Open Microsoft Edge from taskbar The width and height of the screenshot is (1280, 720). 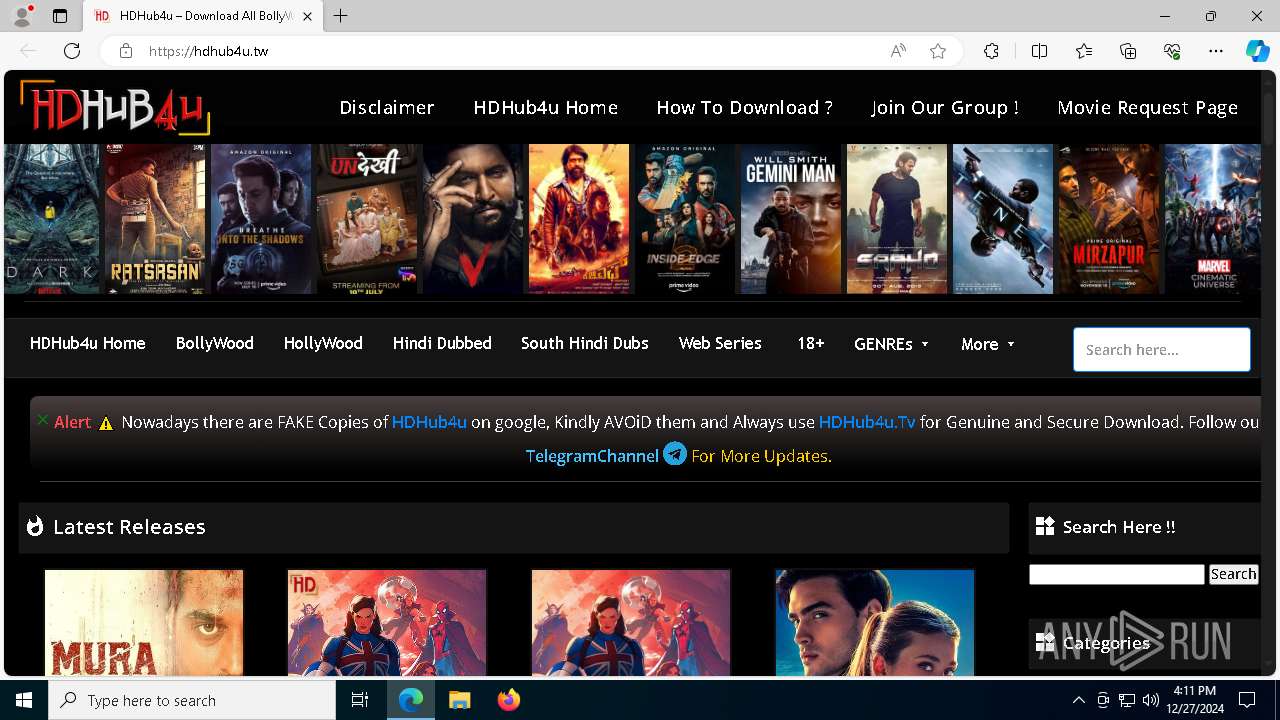(411, 700)
